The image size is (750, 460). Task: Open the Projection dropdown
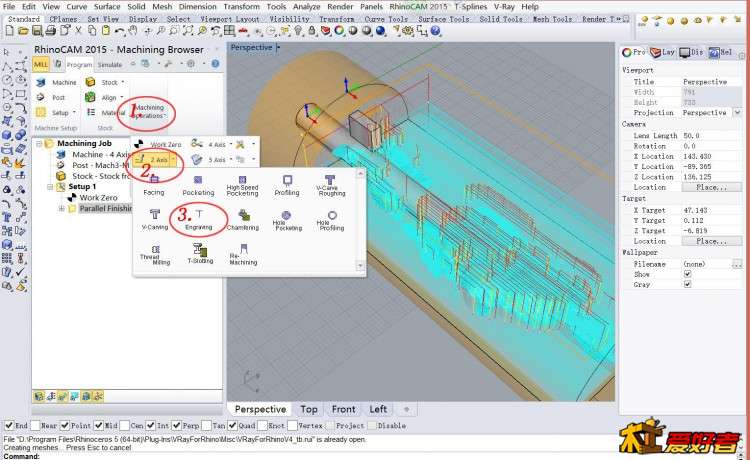[737, 112]
